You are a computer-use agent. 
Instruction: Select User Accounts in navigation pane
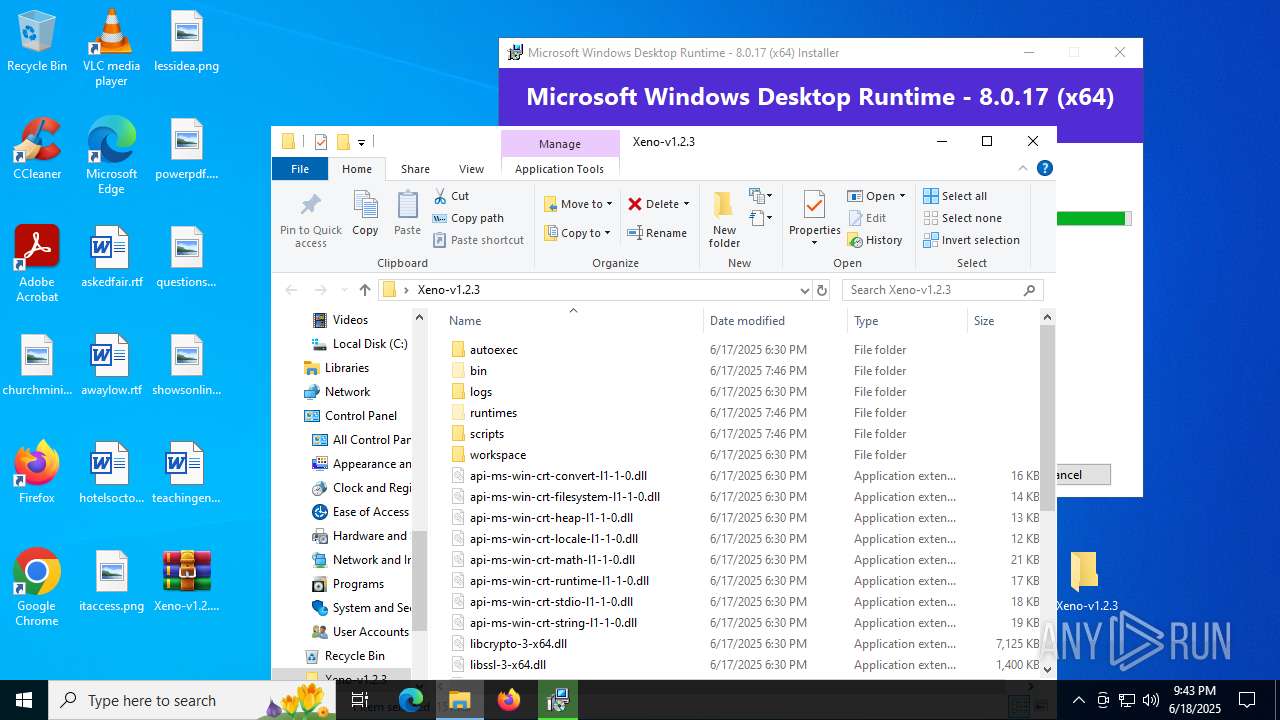370,632
